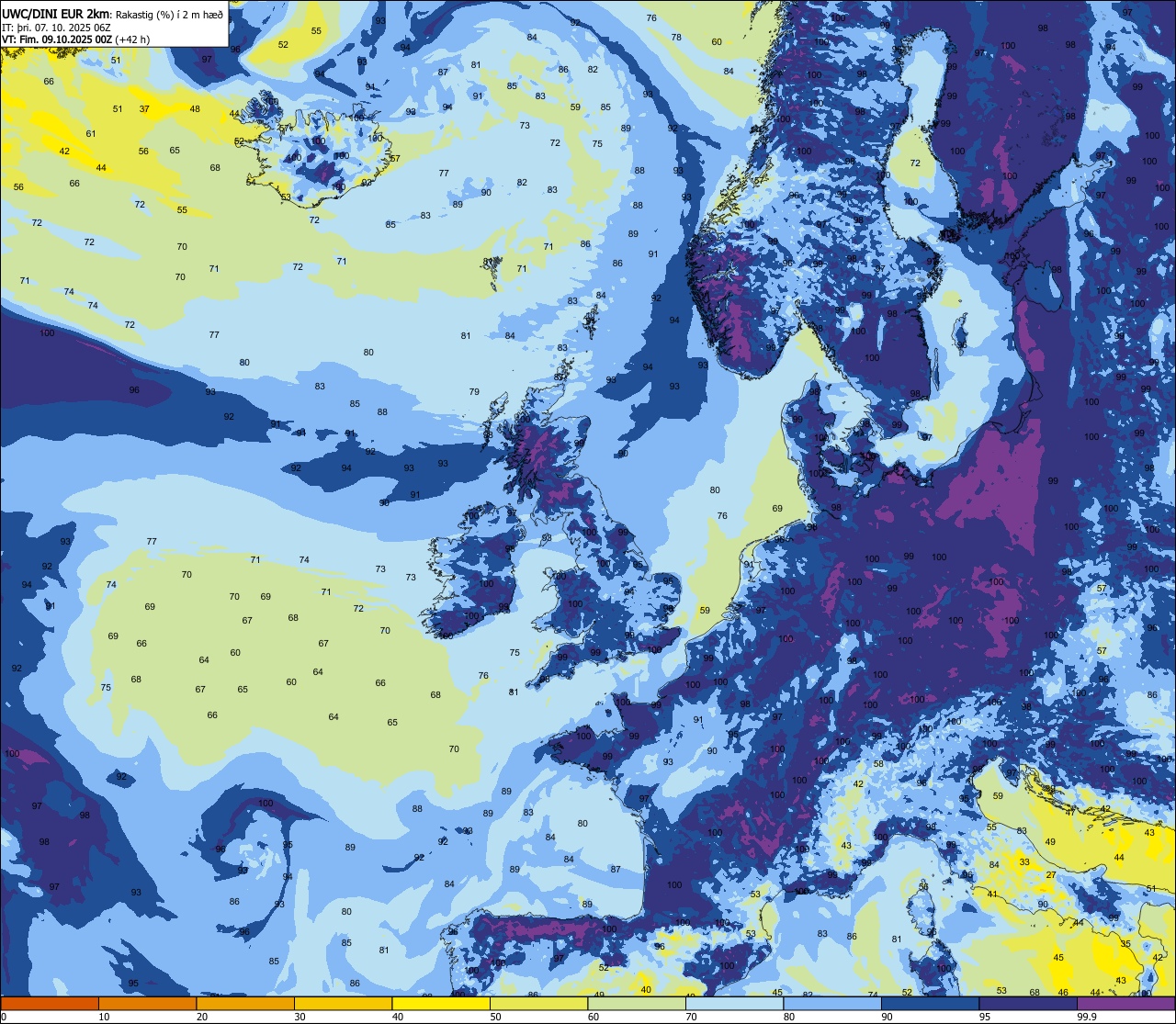Click the humidity value '78' at the top of the map
Viewport: 1176px width, 1024px height.
tap(676, 37)
